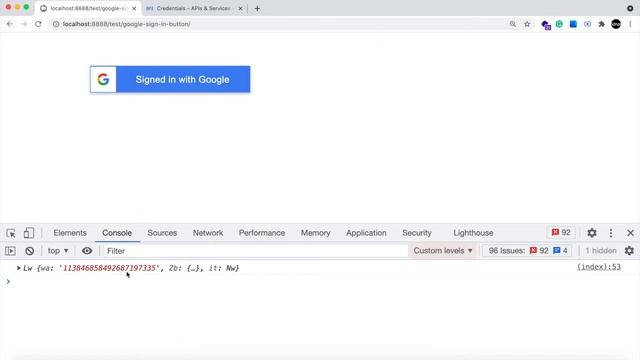Screen dimensions: 640x360
Task: Open the Network panel
Action: coord(208,233)
